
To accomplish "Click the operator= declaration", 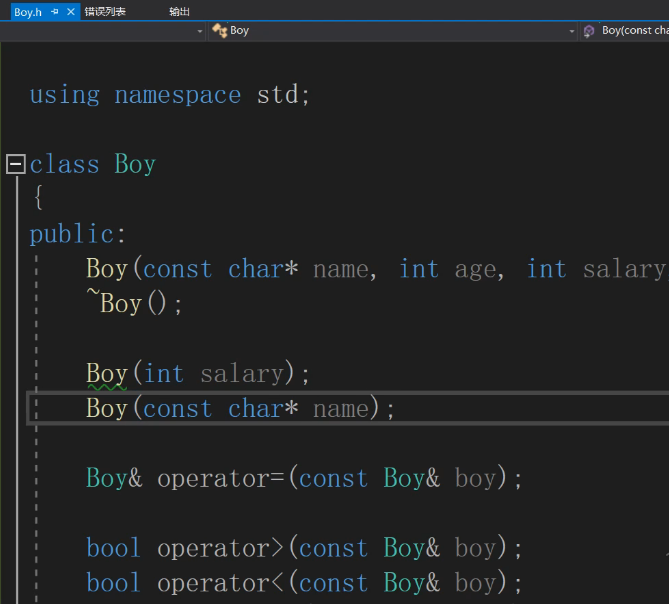I will [220, 479].
